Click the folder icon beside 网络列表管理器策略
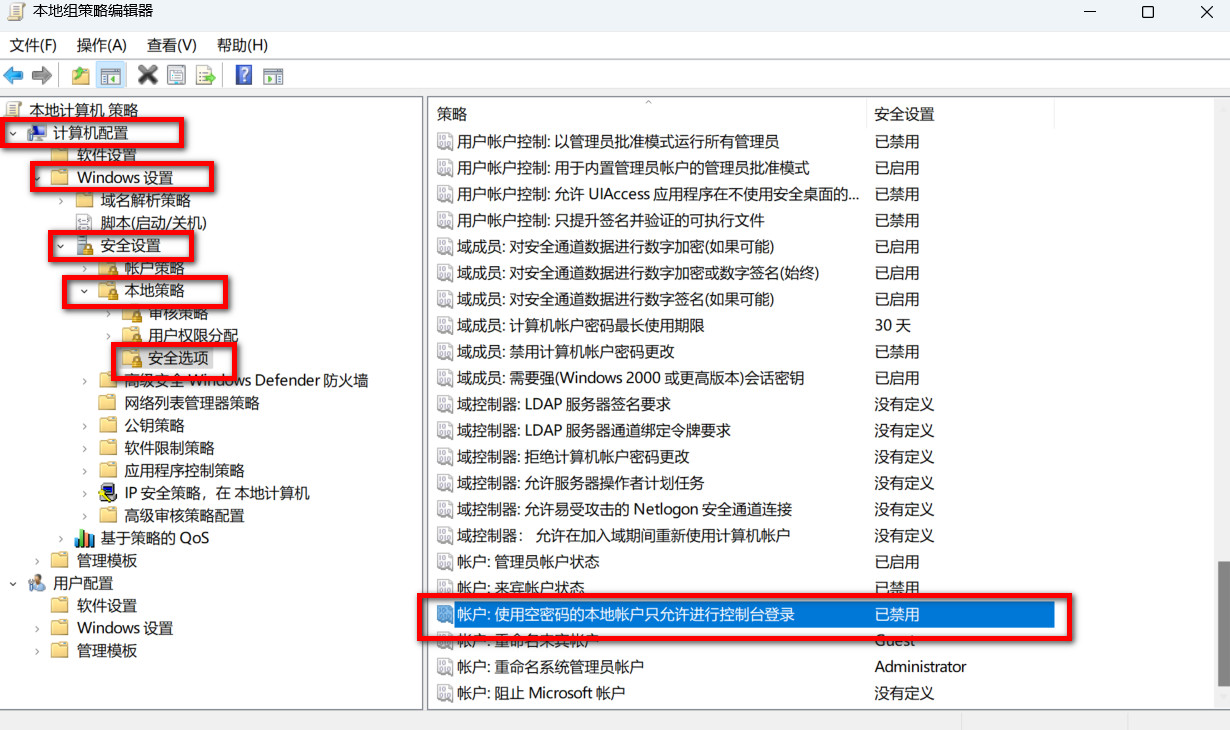 click(x=108, y=402)
